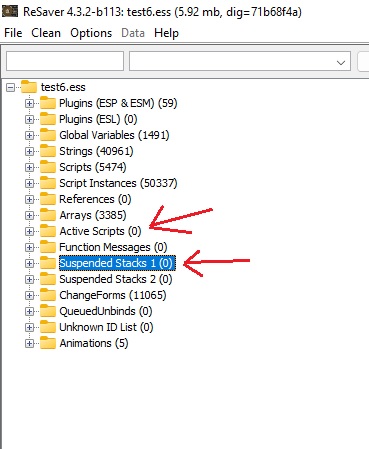
Task: Click the References folder icon
Action: click(48, 199)
